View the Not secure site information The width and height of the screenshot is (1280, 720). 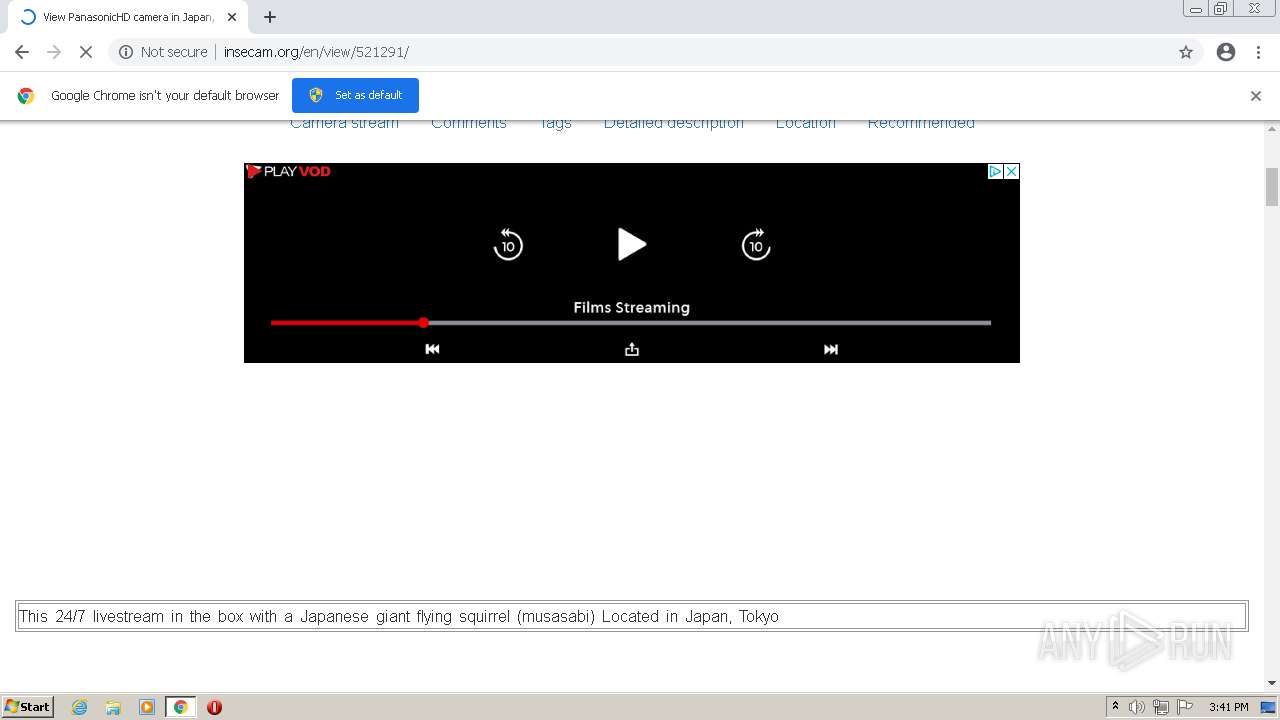163,52
